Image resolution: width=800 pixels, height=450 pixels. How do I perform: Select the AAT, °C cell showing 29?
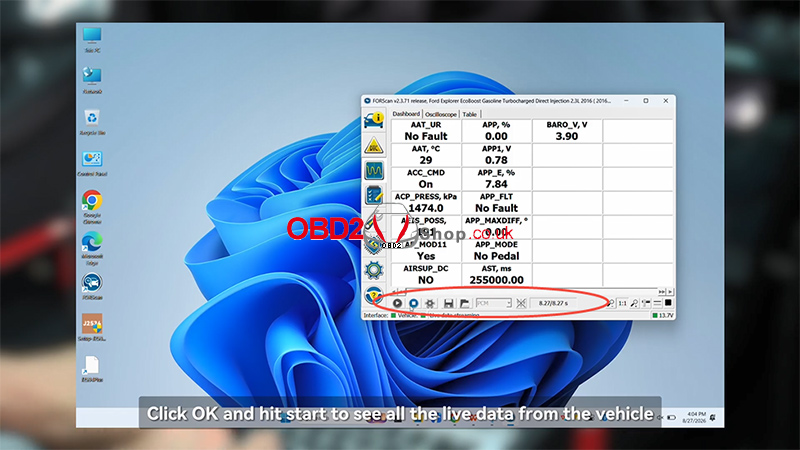tap(426, 155)
